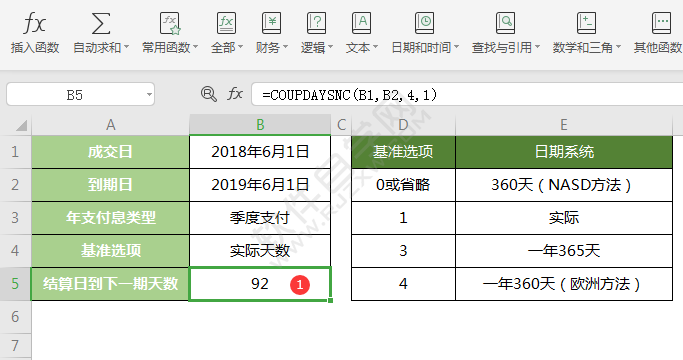The image size is (683, 360).
Task: Click cell A3 labeled 年支付息类型
Action: click(110, 217)
